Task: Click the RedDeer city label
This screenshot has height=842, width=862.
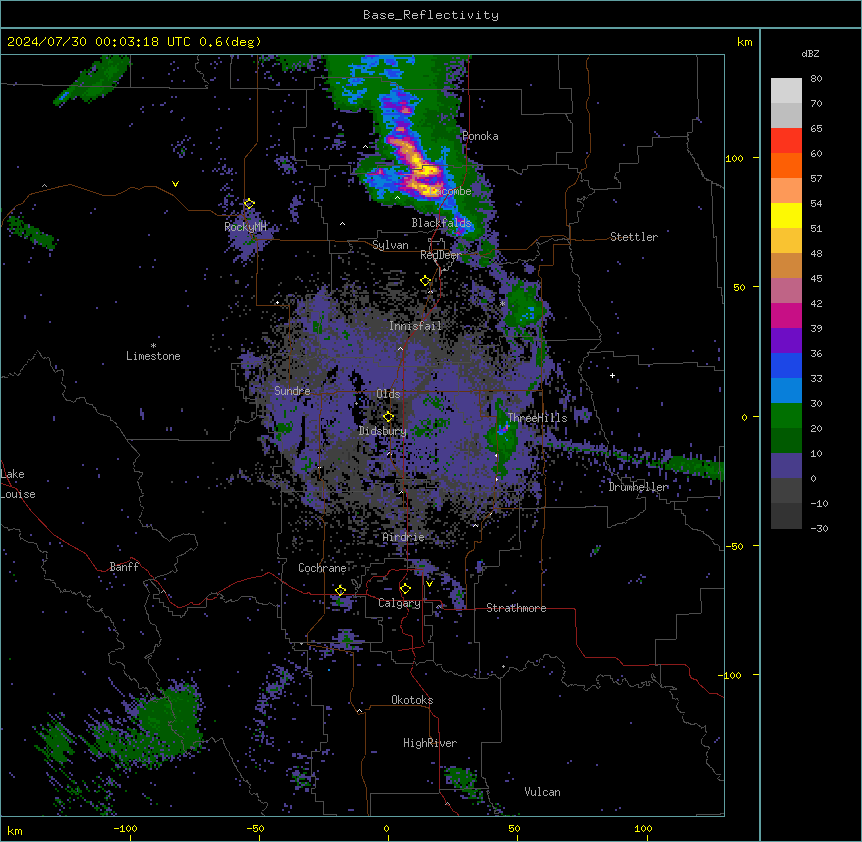Action: pos(441,255)
